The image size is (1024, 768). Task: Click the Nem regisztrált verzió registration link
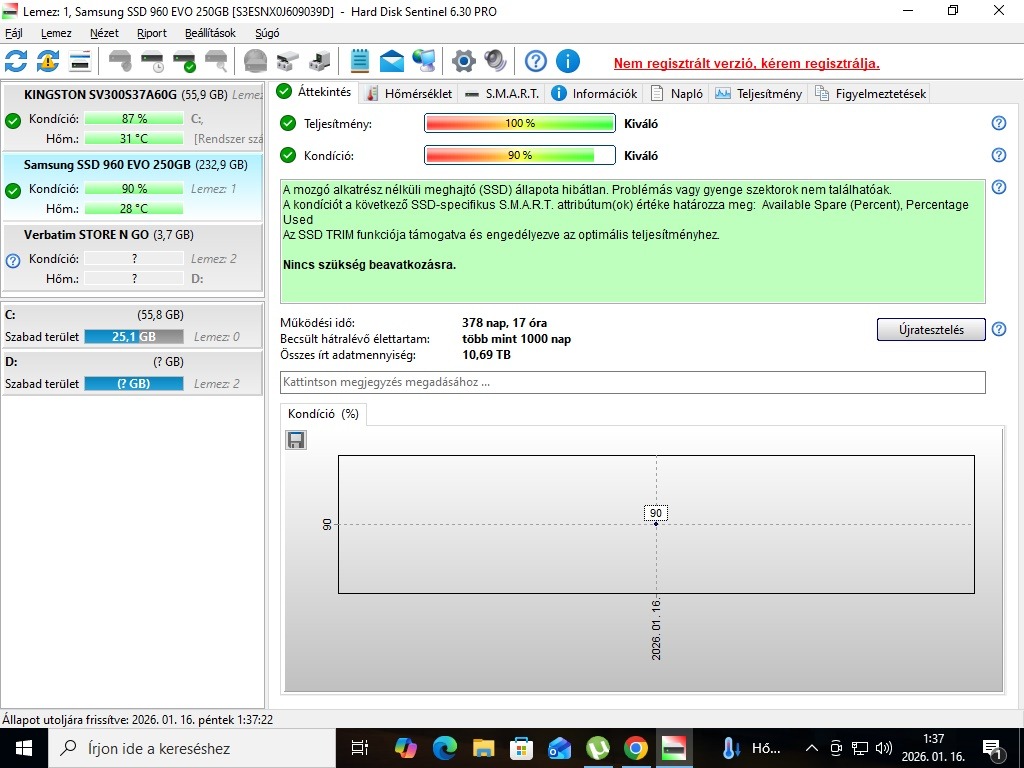(x=746, y=63)
